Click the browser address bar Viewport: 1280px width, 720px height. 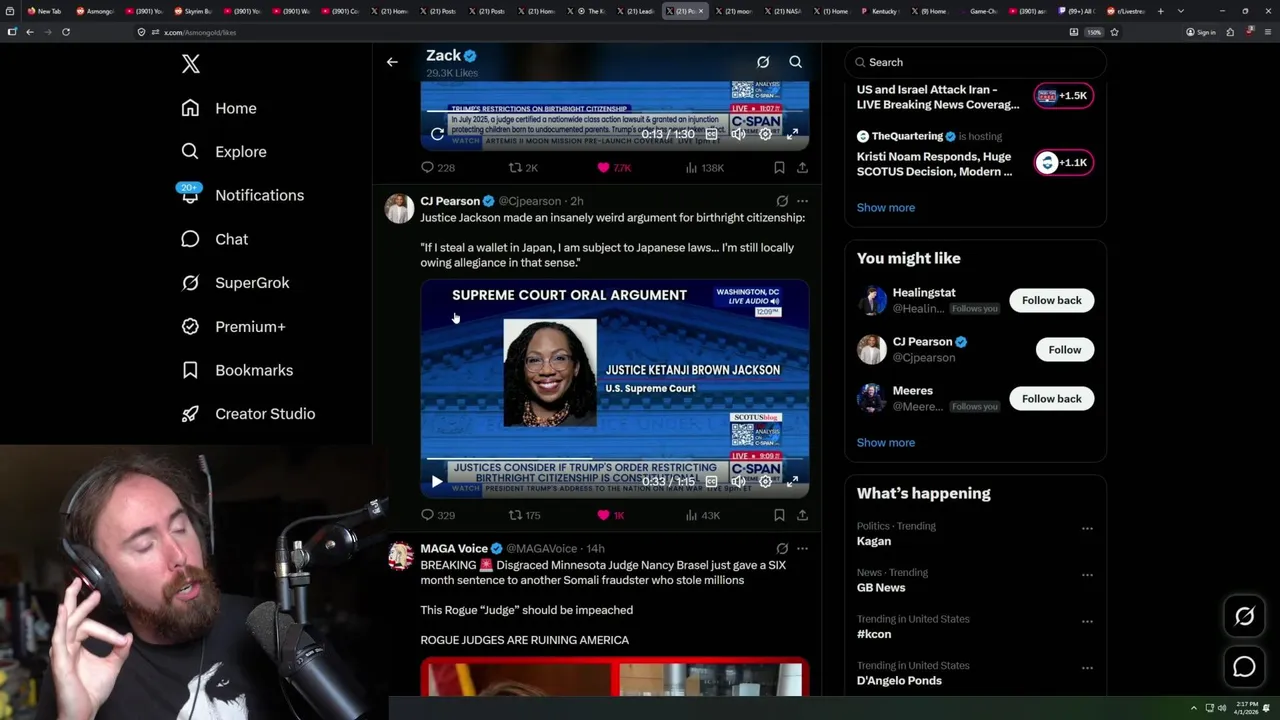(x=600, y=32)
